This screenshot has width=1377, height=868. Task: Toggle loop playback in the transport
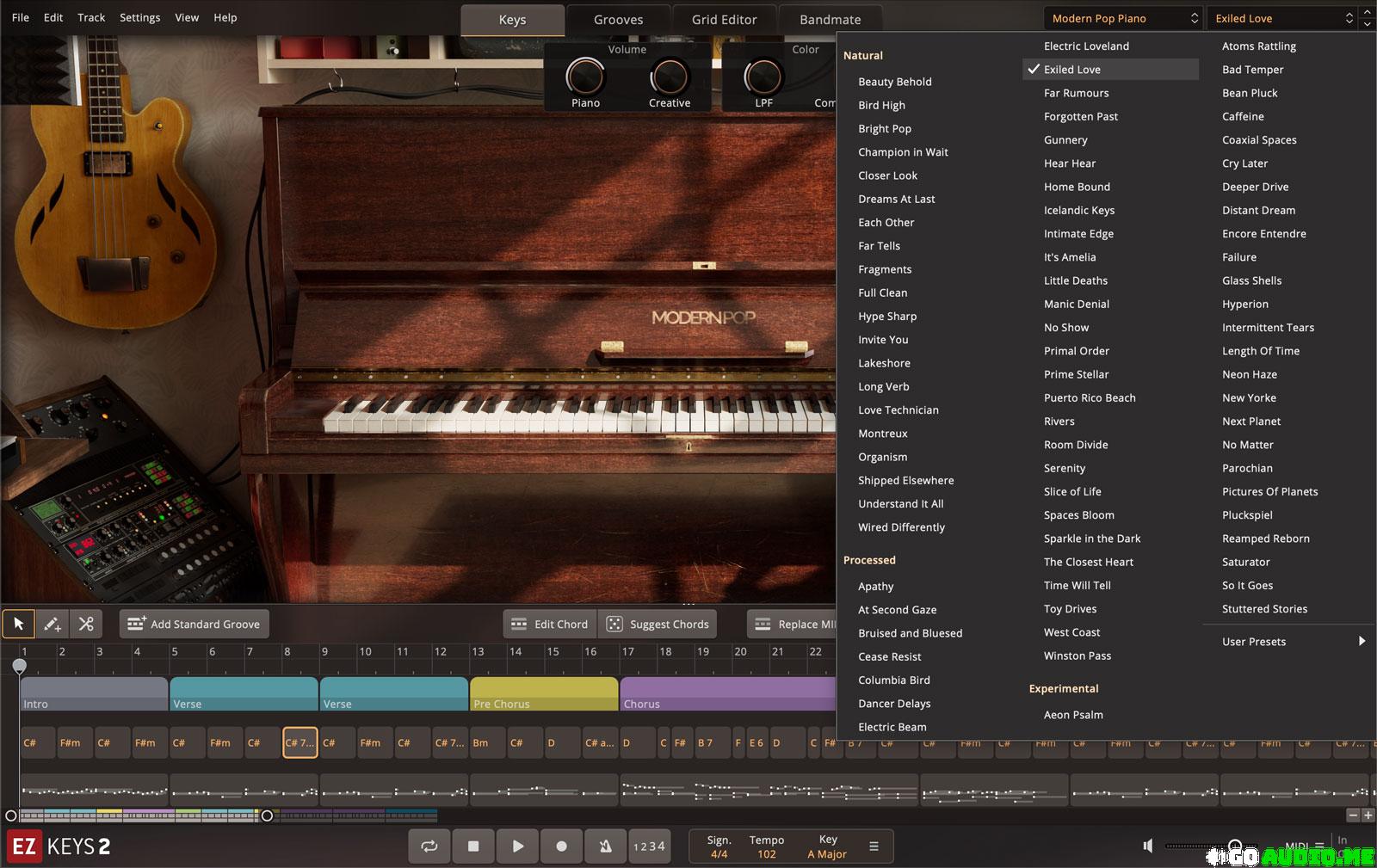pos(429,846)
